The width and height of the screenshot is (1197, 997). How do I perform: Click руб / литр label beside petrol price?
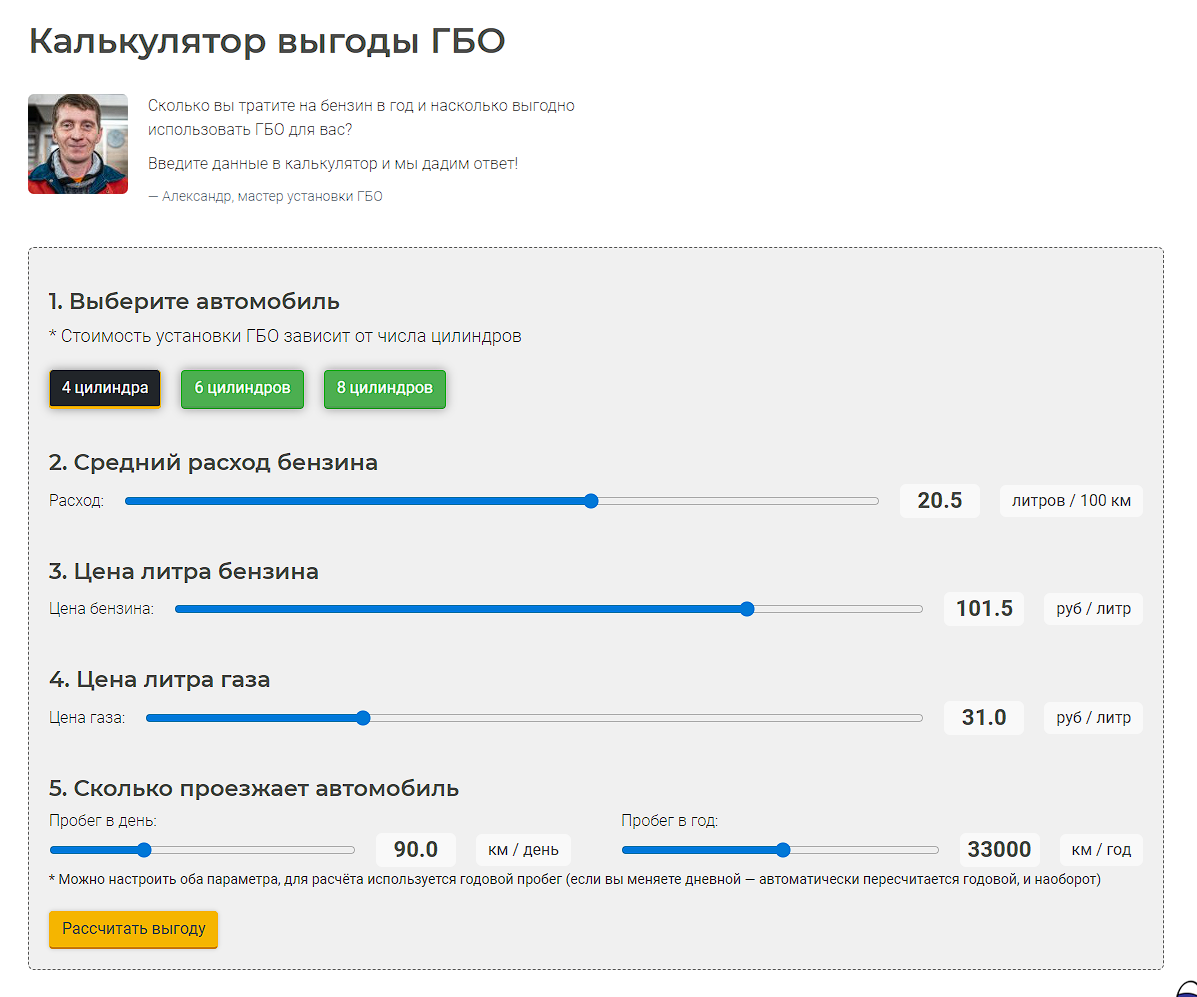click(x=1093, y=609)
